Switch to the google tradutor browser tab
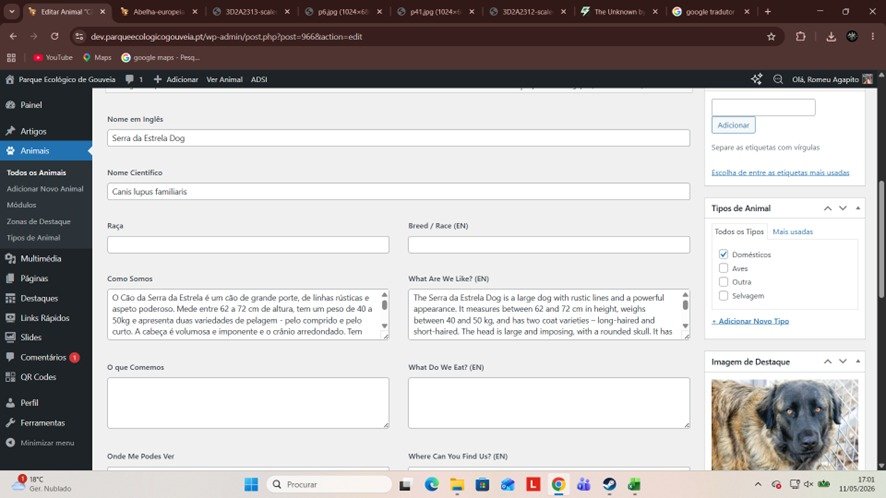Screen dimensions: 886x498 710,11
